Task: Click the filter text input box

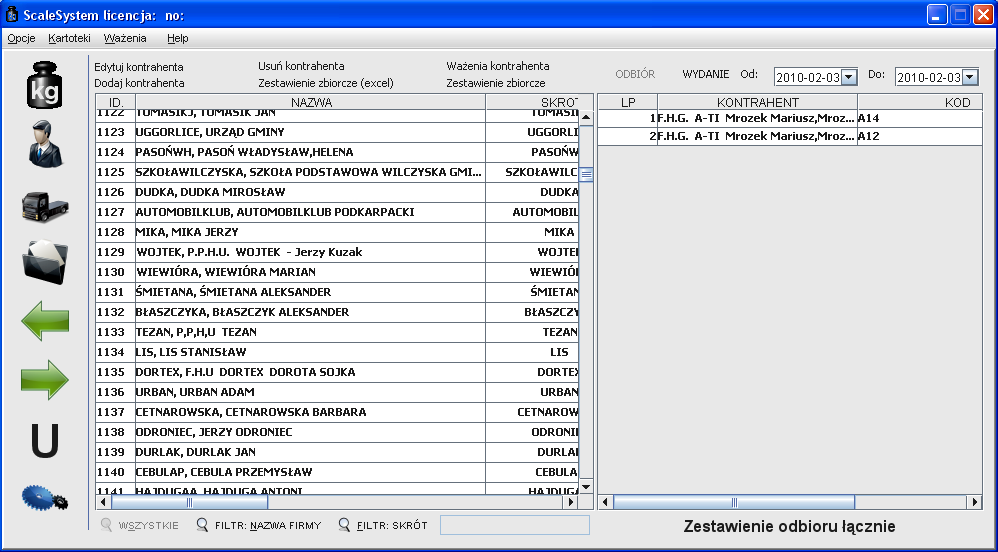Action: coord(515,525)
